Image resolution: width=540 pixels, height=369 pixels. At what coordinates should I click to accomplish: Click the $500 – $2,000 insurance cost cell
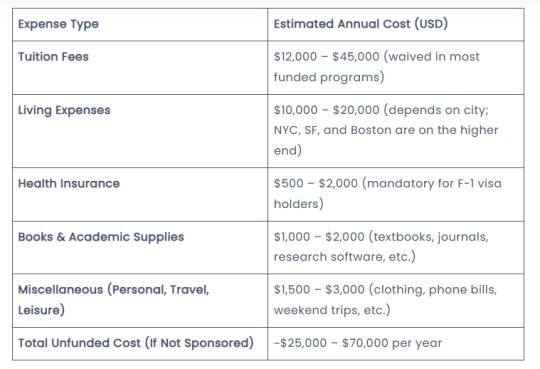pos(396,194)
